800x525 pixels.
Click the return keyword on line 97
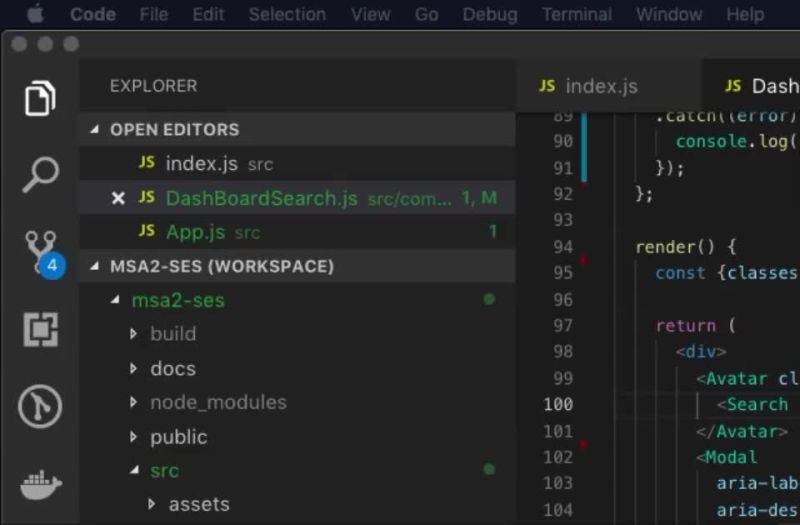pyautogui.click(x=686, y=326)
